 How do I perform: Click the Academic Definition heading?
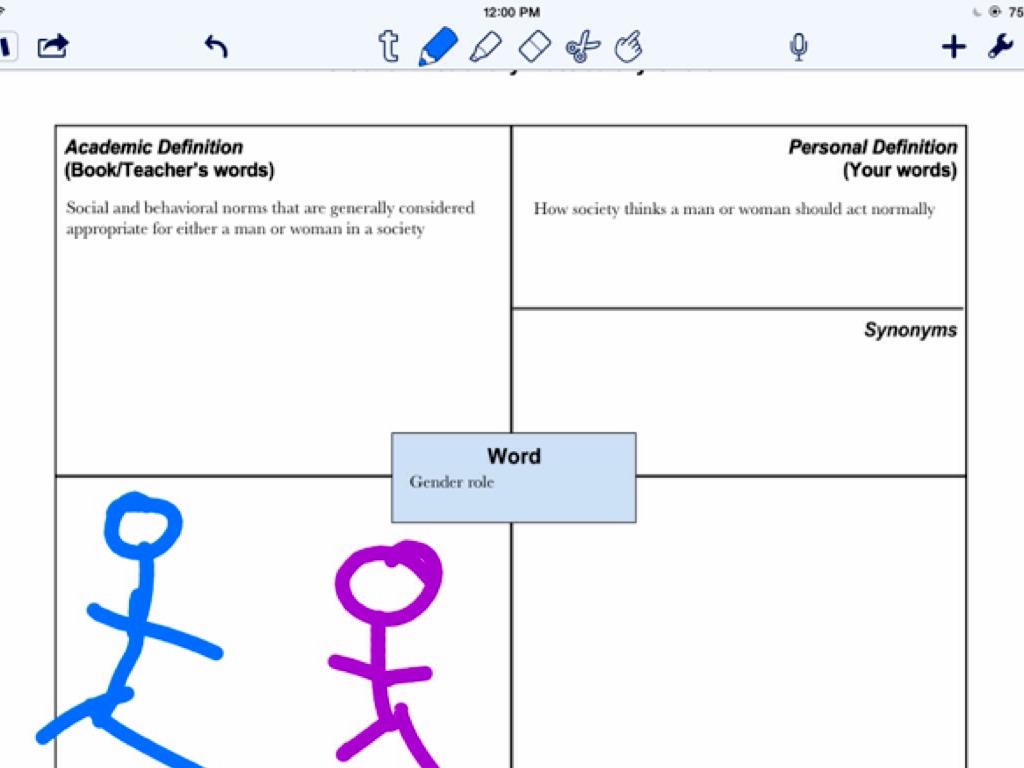pos(154,147)
